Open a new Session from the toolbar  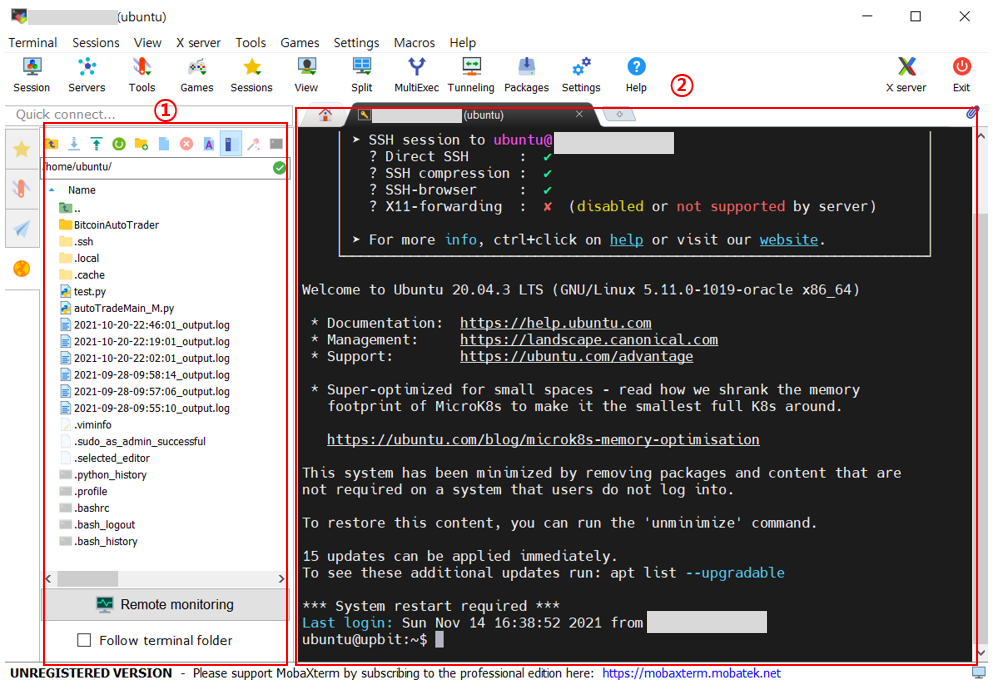pos(31,75)
